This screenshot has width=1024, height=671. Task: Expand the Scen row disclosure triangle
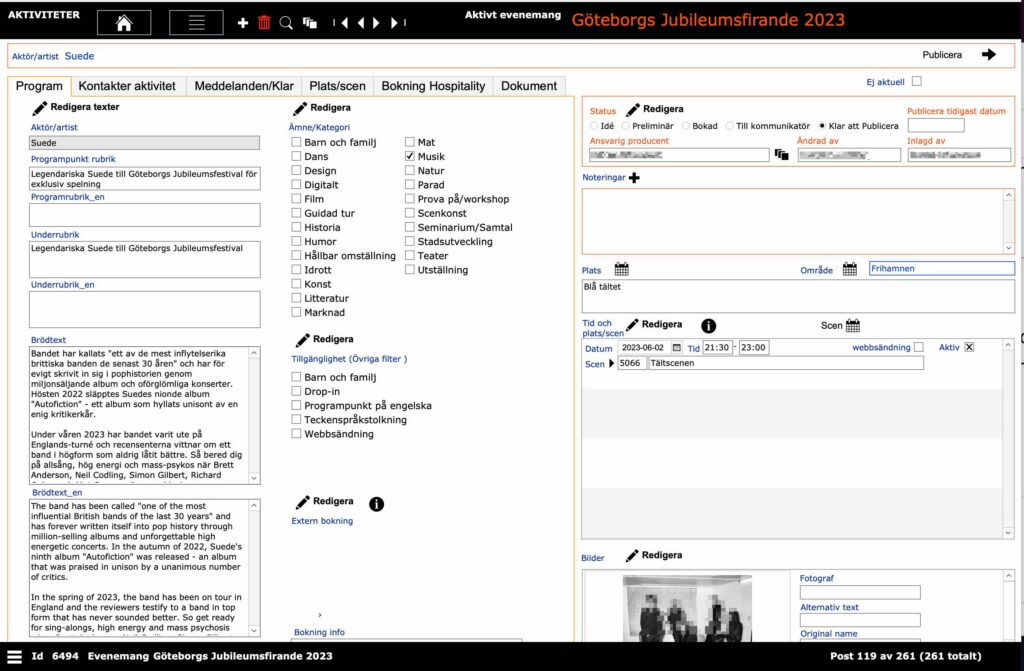coord(611,363)
